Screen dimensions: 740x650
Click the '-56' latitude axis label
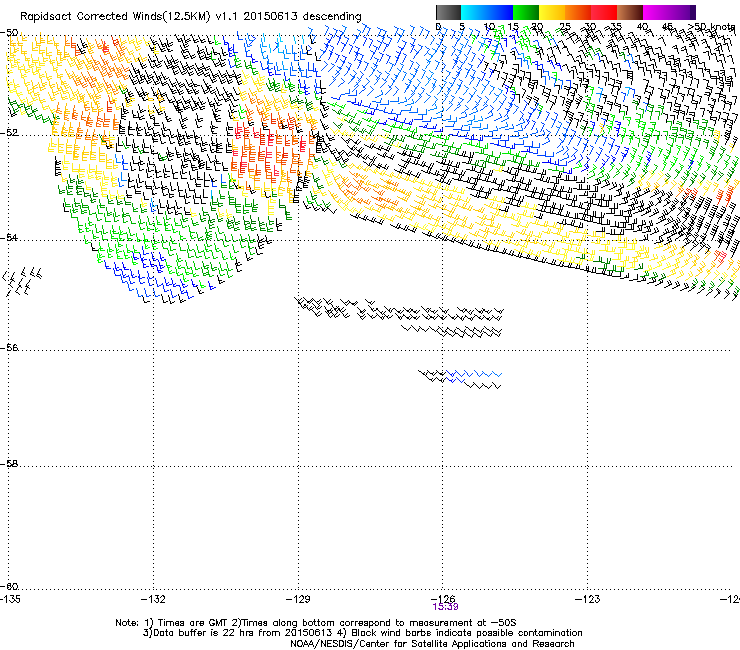(9, 347)
